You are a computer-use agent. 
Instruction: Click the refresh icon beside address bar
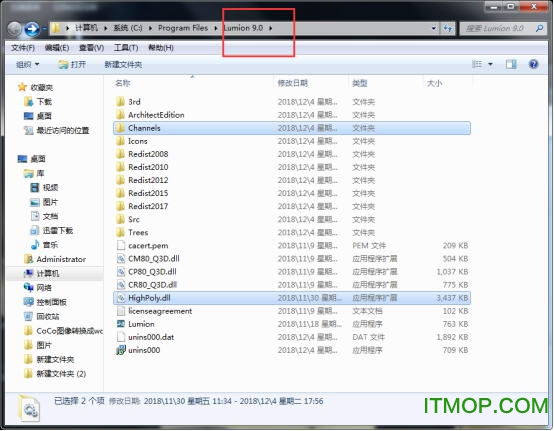[x=448, y=28]
